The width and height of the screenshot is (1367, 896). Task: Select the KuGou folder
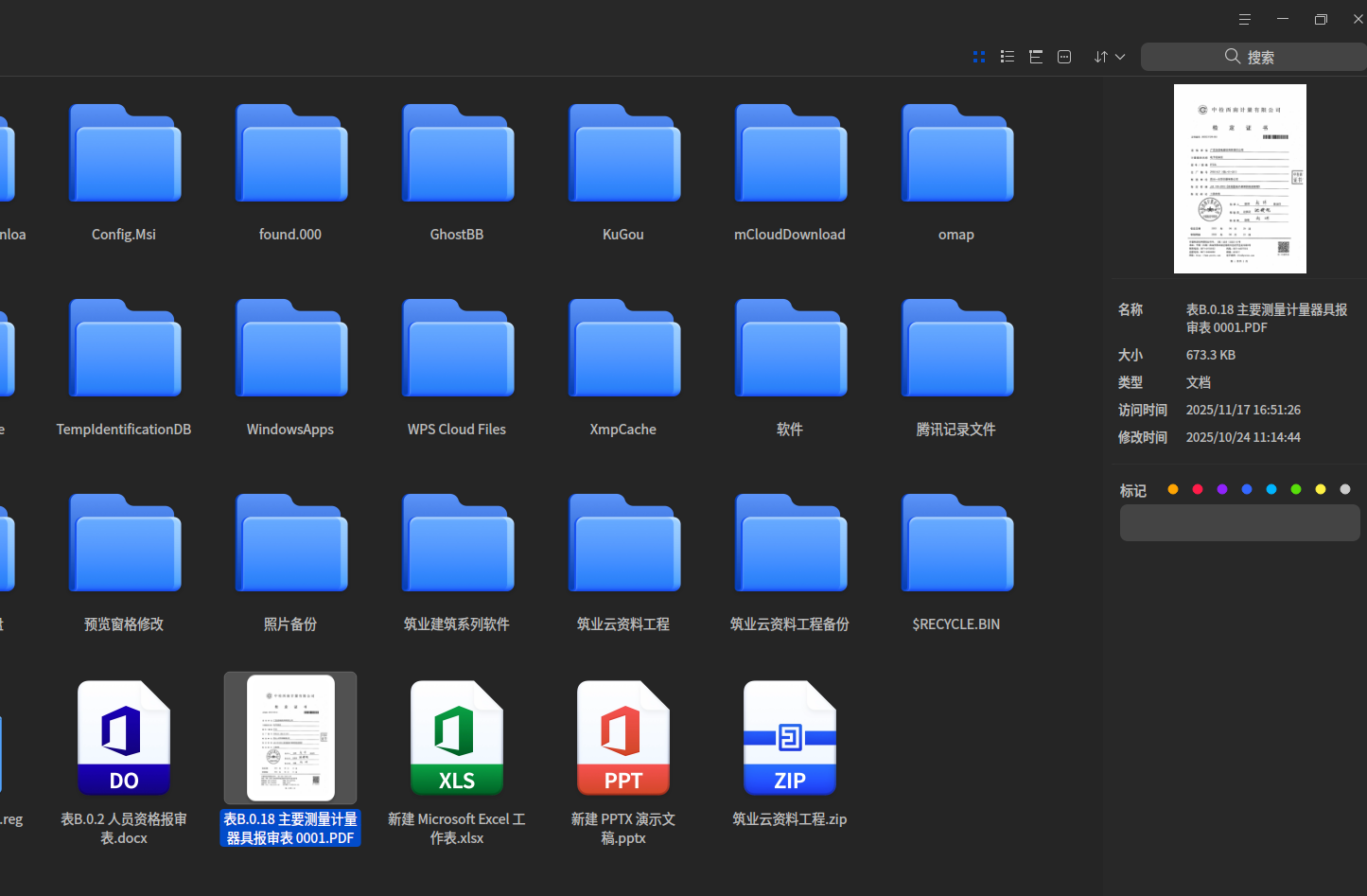click(623, 153)
